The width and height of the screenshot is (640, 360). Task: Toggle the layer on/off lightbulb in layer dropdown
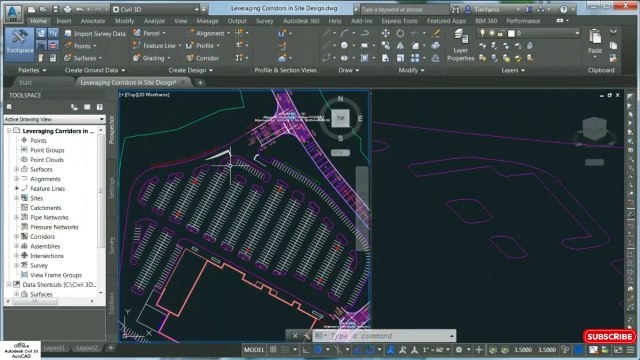[482, 33]
